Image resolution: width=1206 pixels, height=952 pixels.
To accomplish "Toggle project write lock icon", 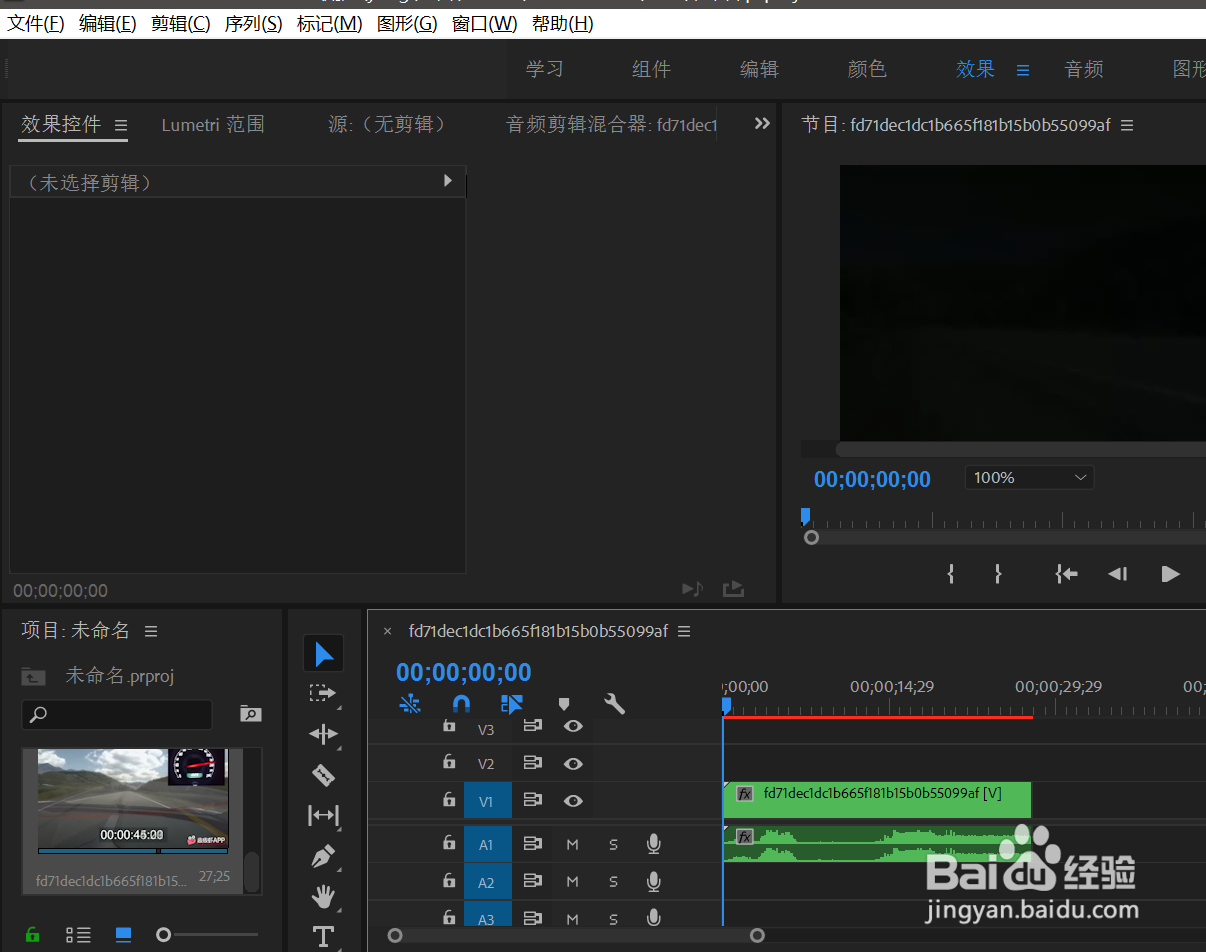I will (x=32, y=935).
